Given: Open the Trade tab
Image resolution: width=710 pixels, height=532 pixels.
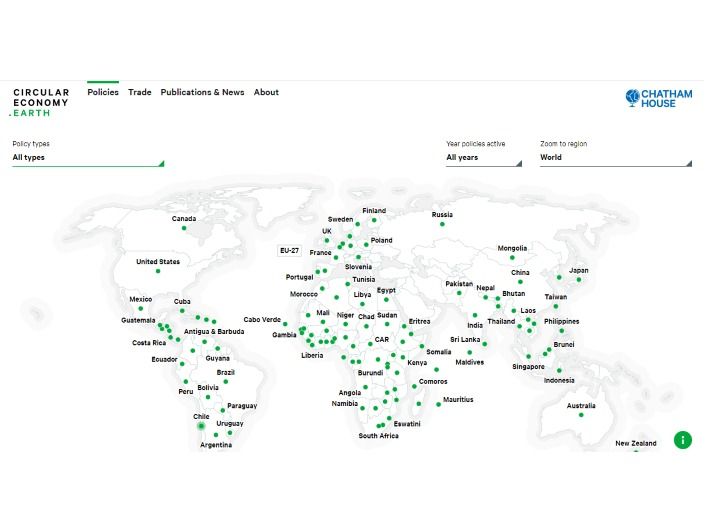Looking at the screenshot, I should point(141,93).
